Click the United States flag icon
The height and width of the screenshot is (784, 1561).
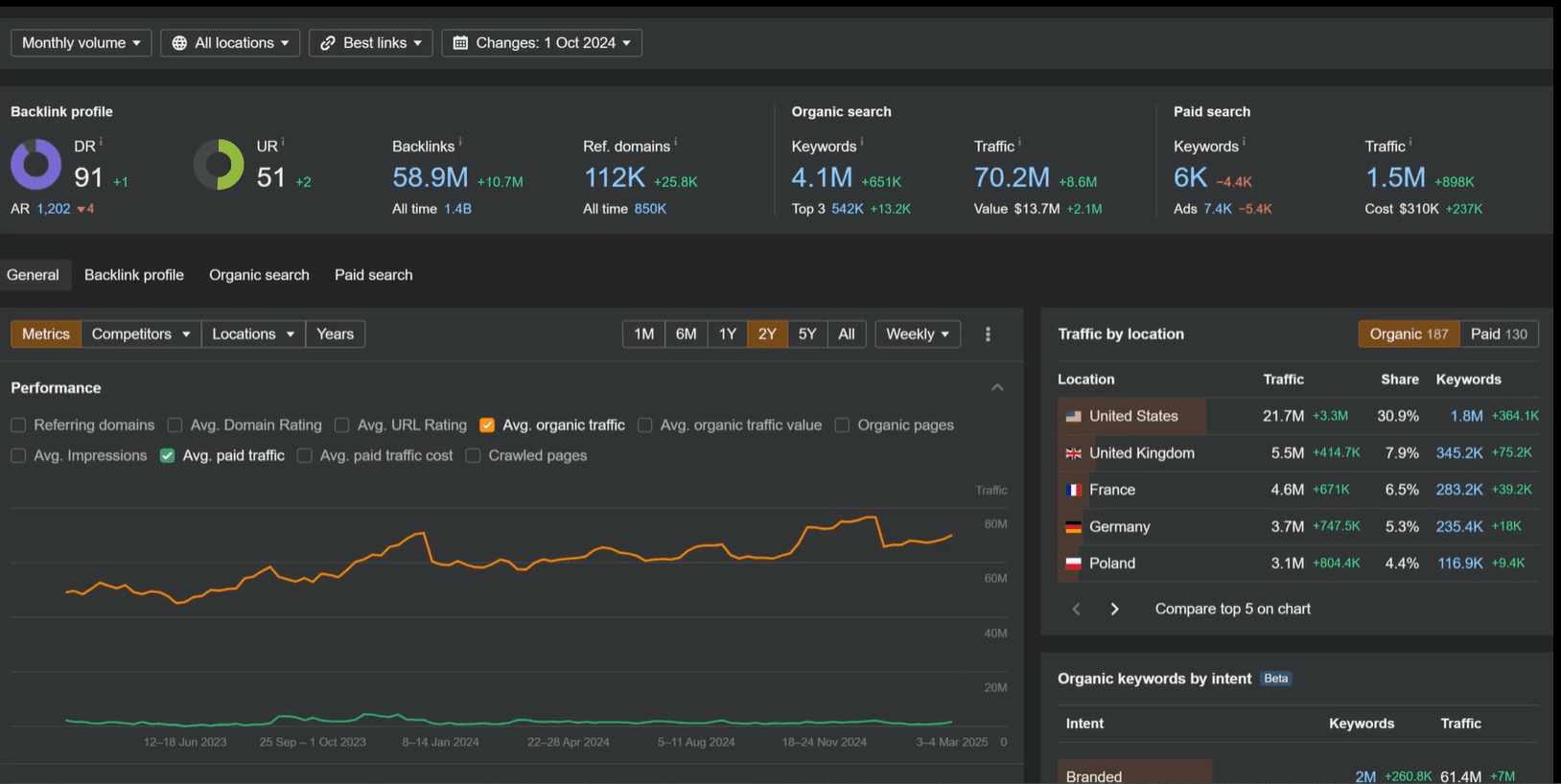point(1073,416)
